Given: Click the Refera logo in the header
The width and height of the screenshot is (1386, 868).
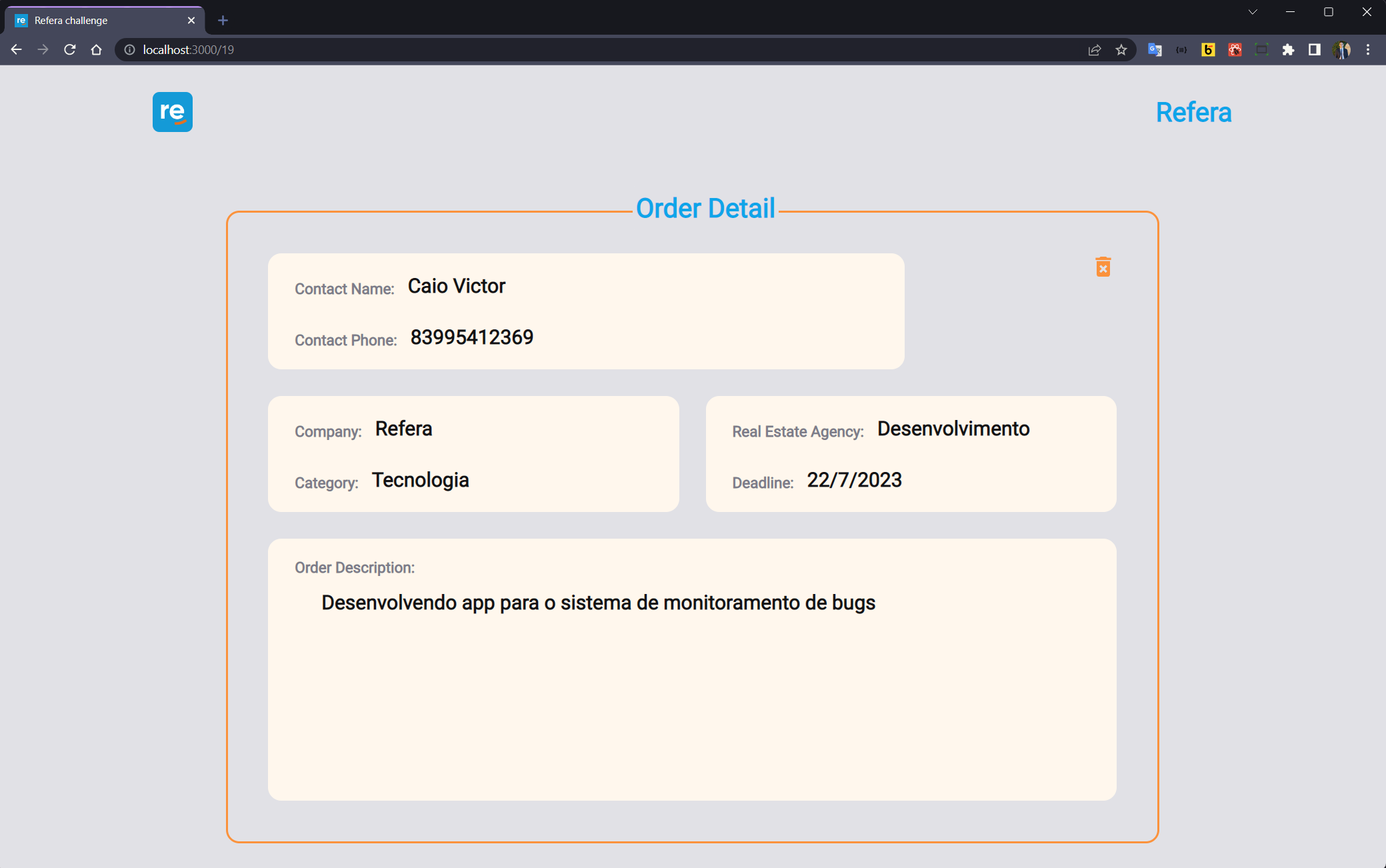Looking at the screenshot, I should (173, 112).
